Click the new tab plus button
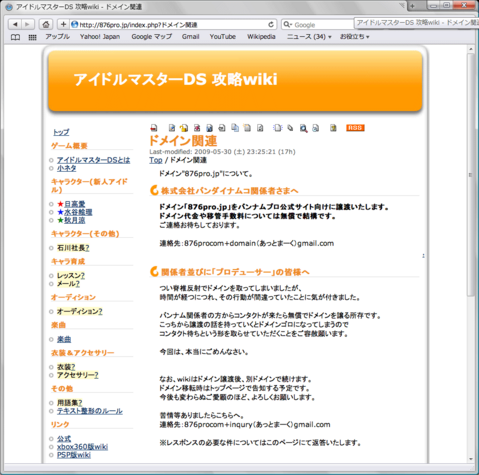 pos(412,6)
